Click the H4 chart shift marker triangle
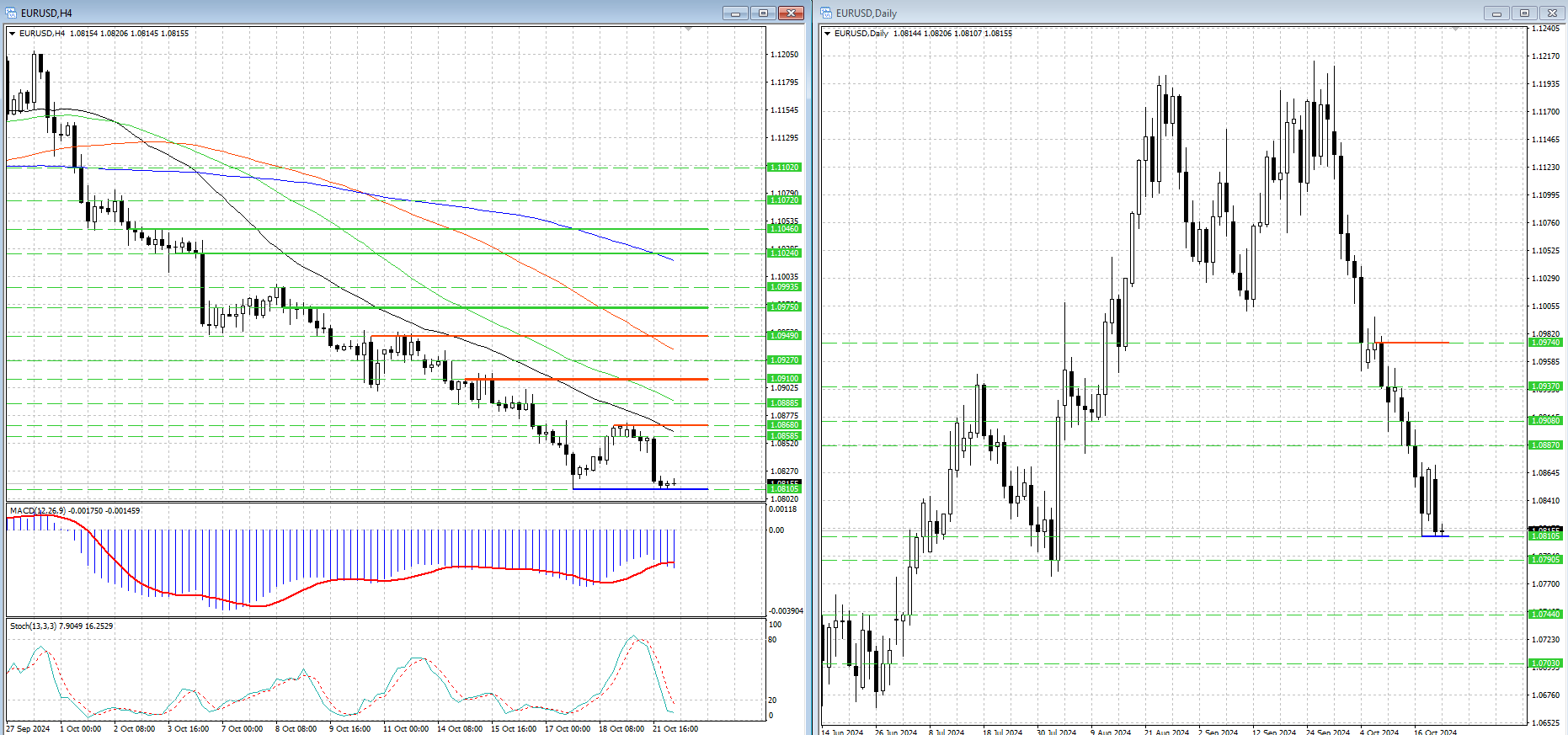Viewport: 1568px width, 735px height. (x=688, y=29)
